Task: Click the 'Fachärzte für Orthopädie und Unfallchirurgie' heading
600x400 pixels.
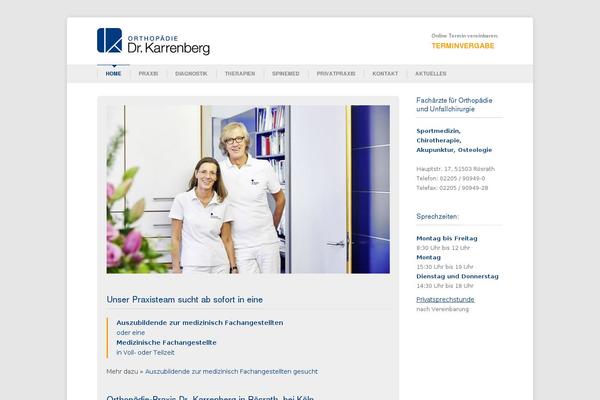Action: (454, 104)
